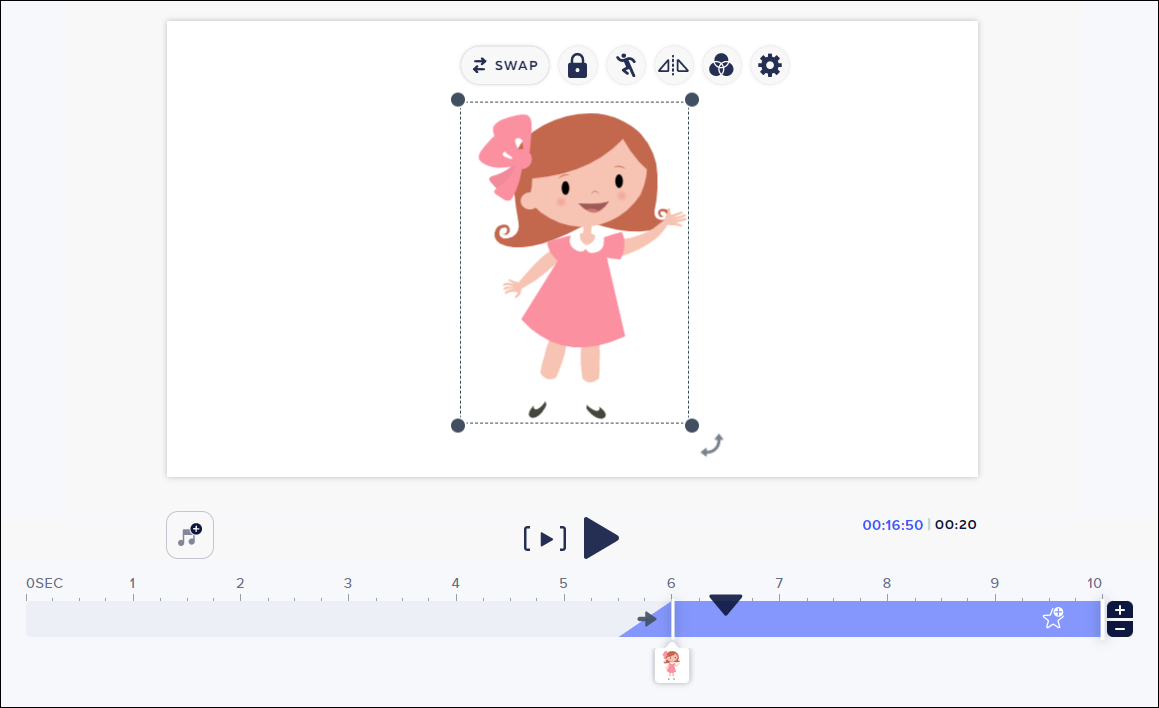Click the top-left resize handle

pos(458,99)
